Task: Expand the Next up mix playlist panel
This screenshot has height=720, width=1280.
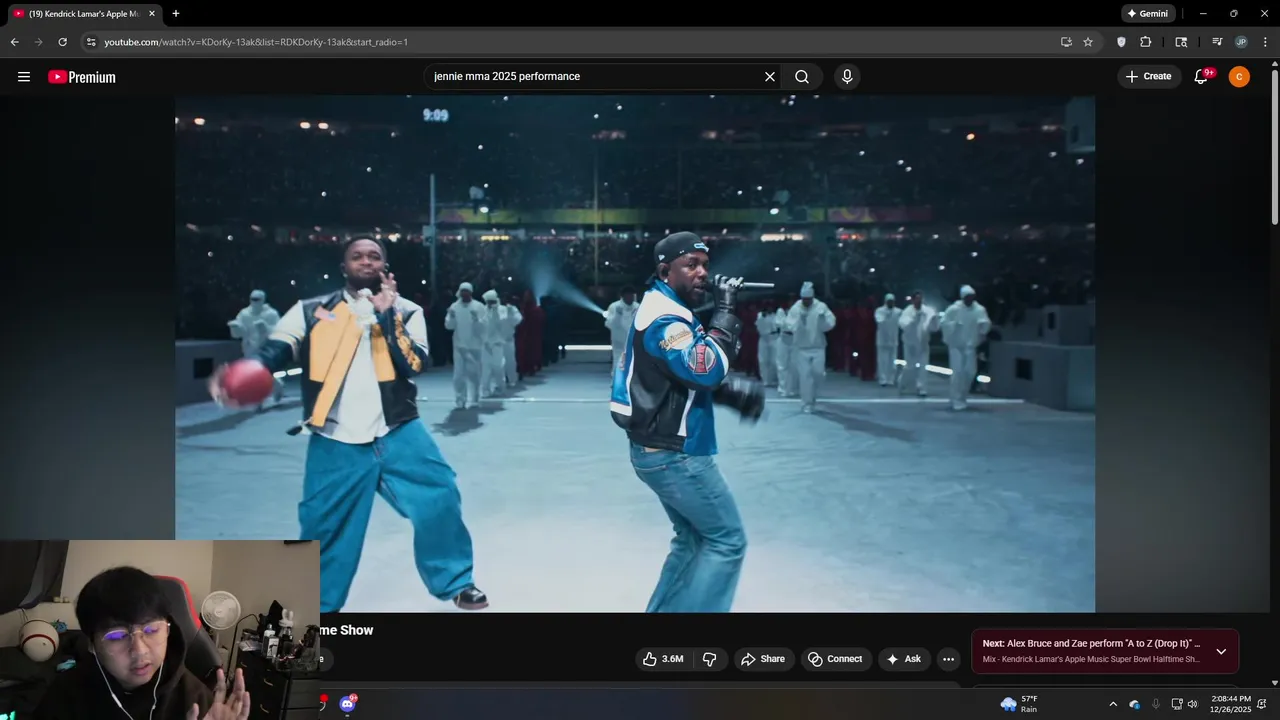Action: (1221, 652)
